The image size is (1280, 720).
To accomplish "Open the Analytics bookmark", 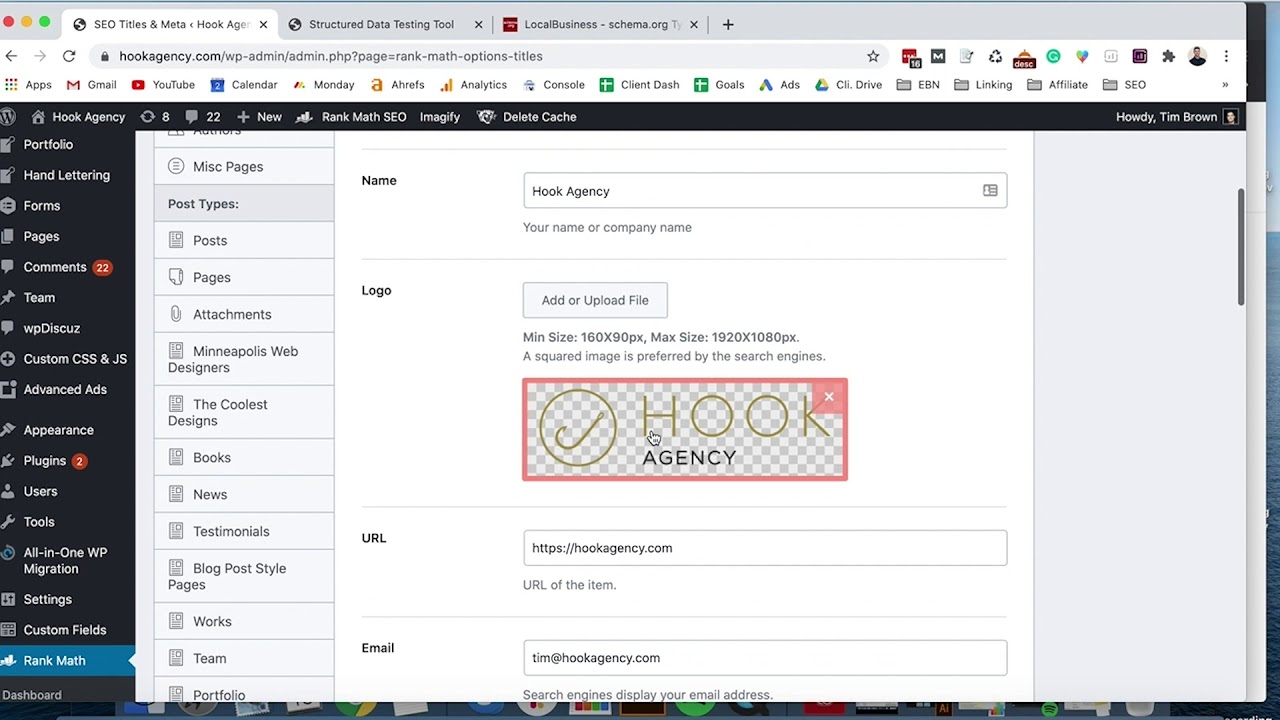I will click(473, 85).
